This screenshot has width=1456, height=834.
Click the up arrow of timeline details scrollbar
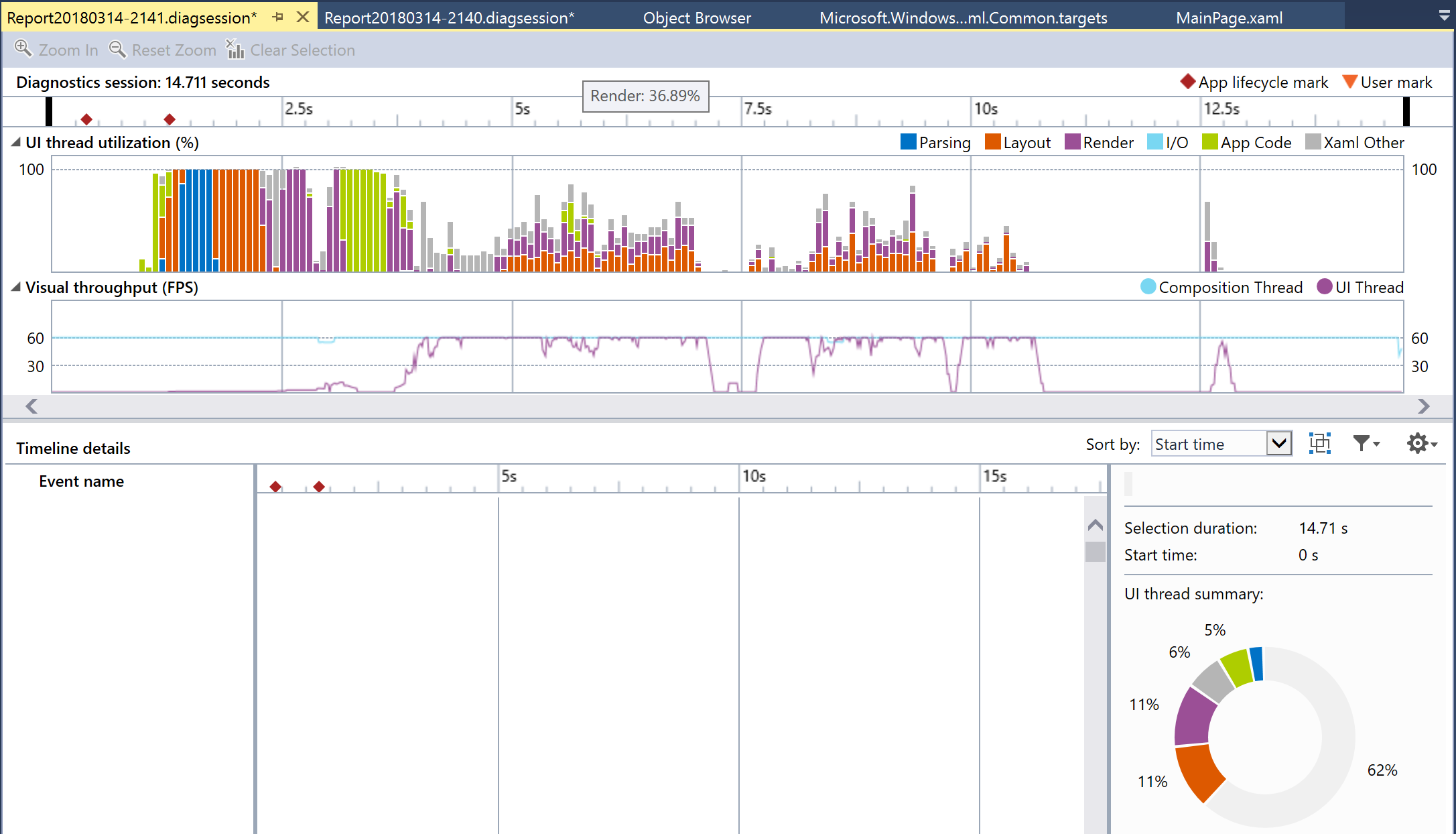1096,525
